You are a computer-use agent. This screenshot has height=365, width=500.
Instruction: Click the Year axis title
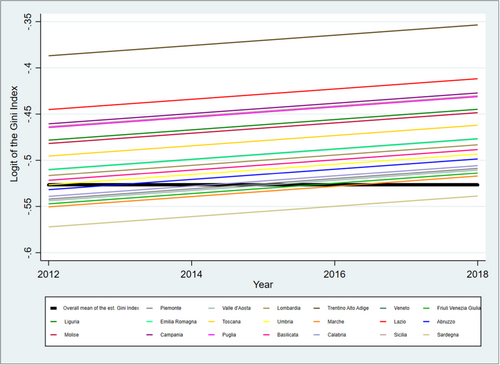(263, 285)
